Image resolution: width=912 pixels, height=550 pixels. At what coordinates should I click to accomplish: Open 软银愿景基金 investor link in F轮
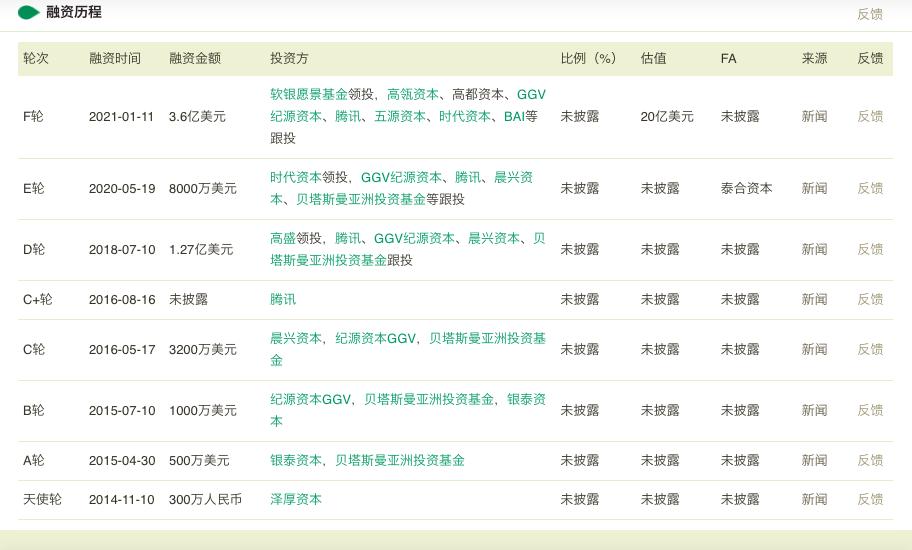click(x=309, y=94)
